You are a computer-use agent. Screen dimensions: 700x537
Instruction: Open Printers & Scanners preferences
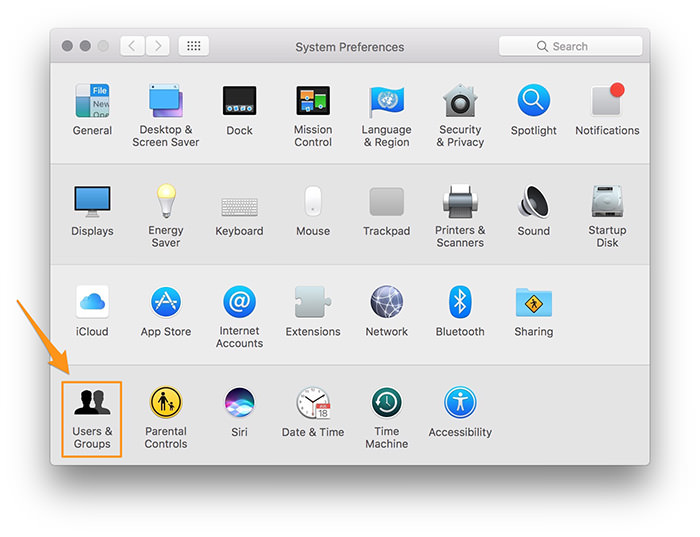(460, 202)
